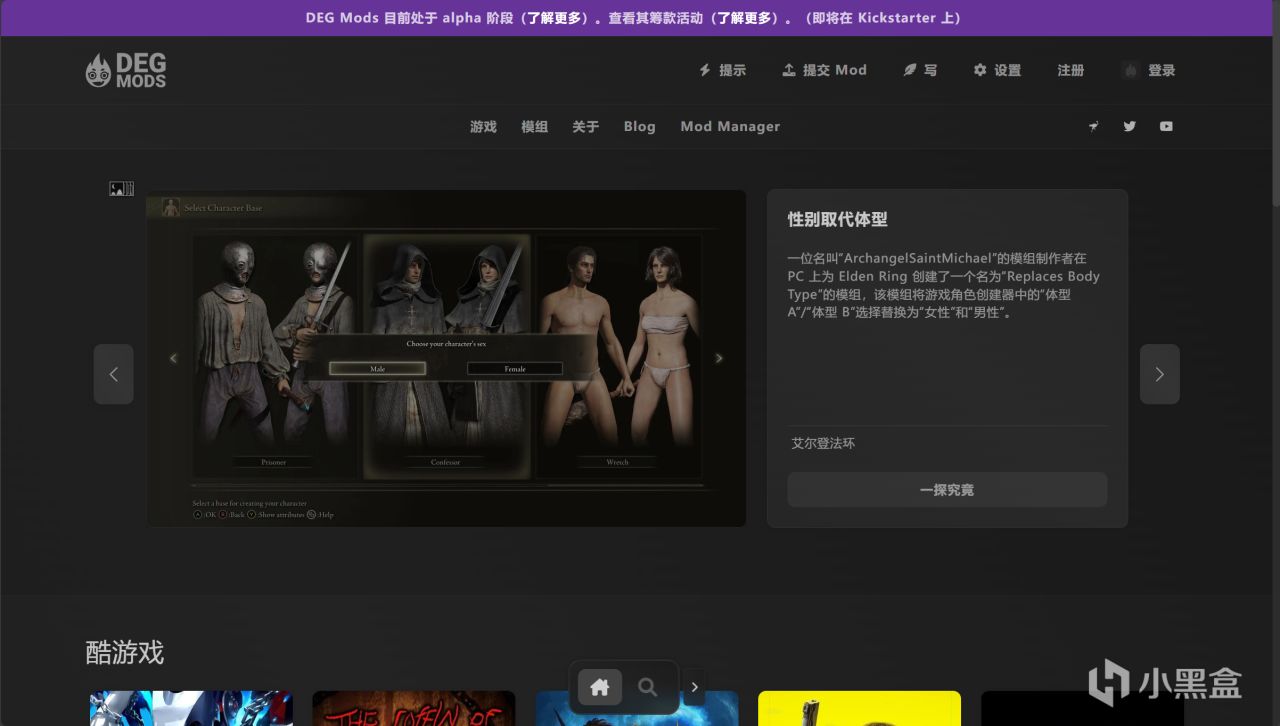Open the featured Elden Ring mod screenshot
The height and width of the screenshot is (726, 1280).
tap(446, 358)
